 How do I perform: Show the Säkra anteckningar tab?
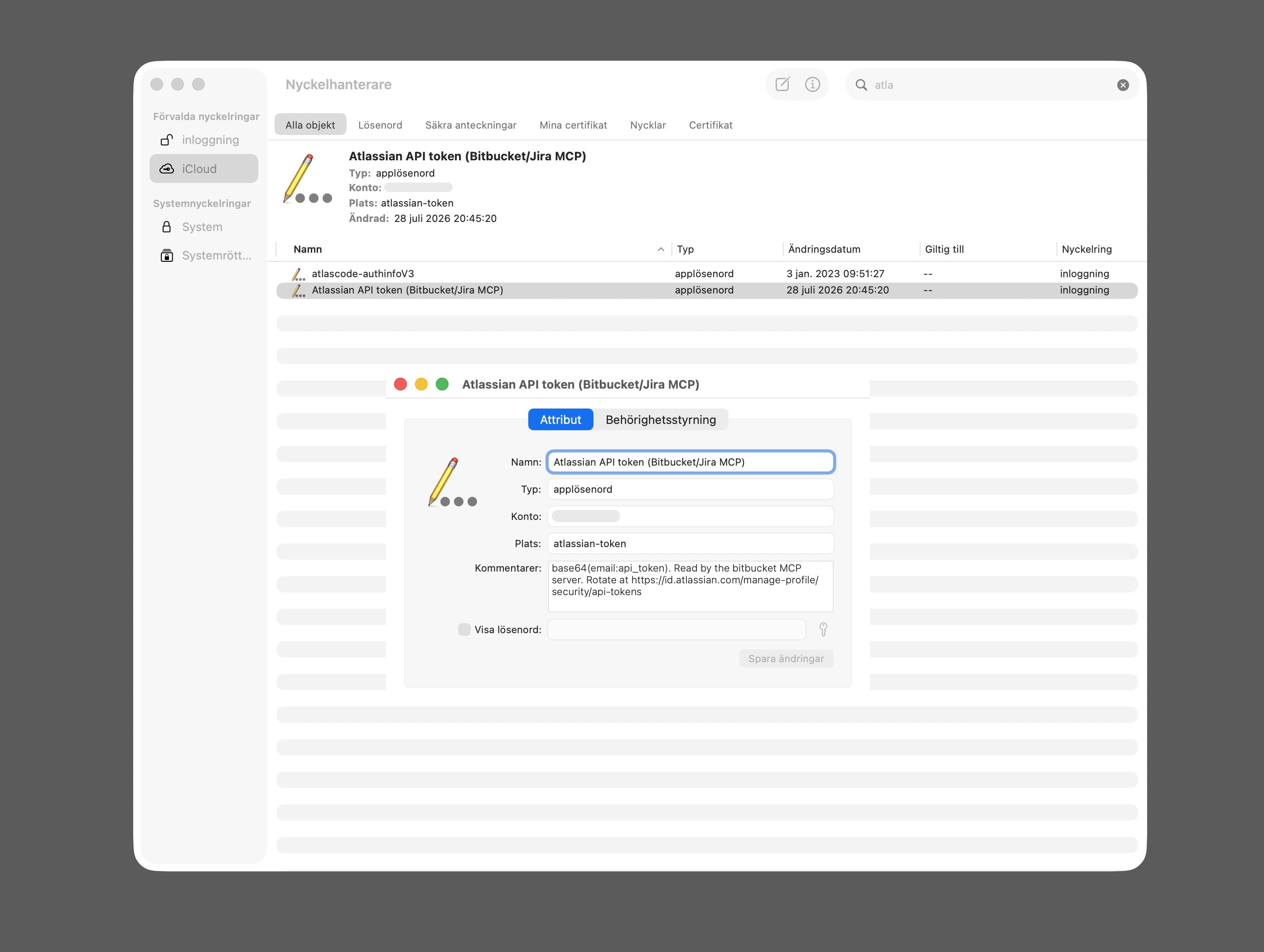[471, 125]
